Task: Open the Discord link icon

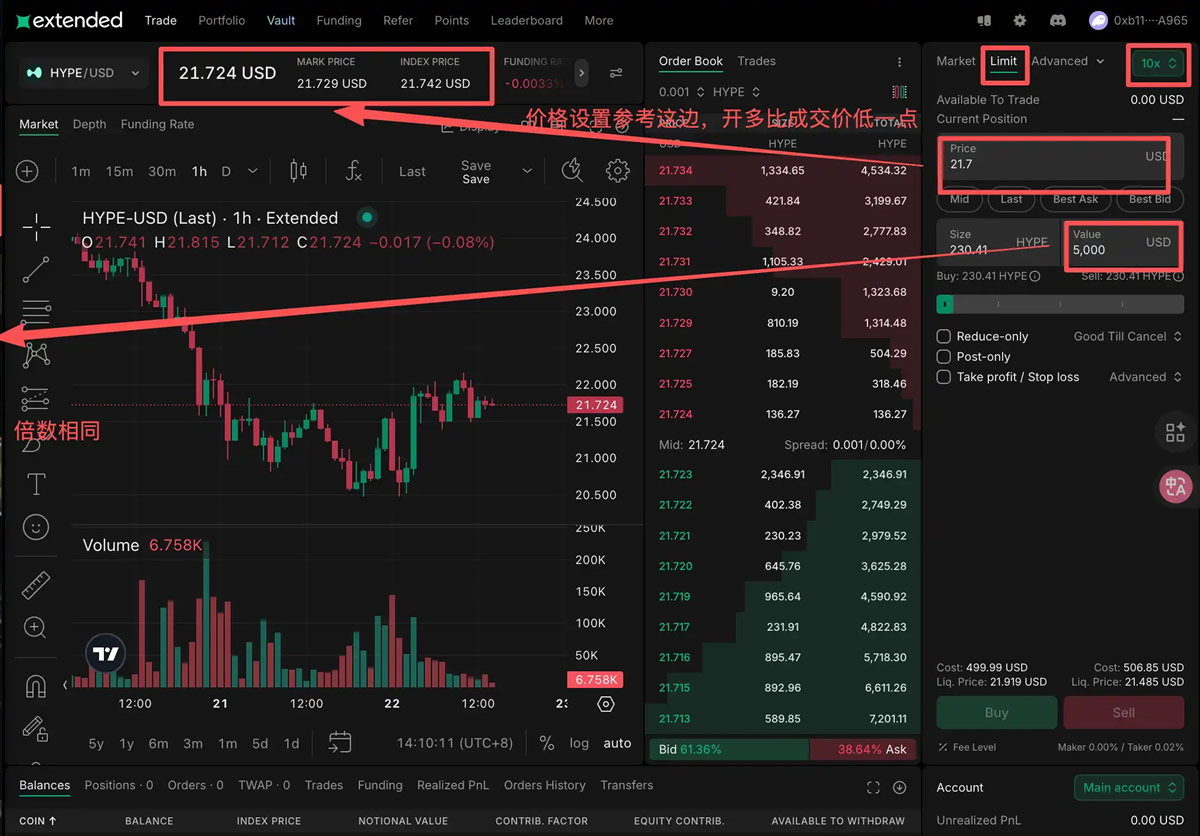Action: click(x=1058, y=20)
